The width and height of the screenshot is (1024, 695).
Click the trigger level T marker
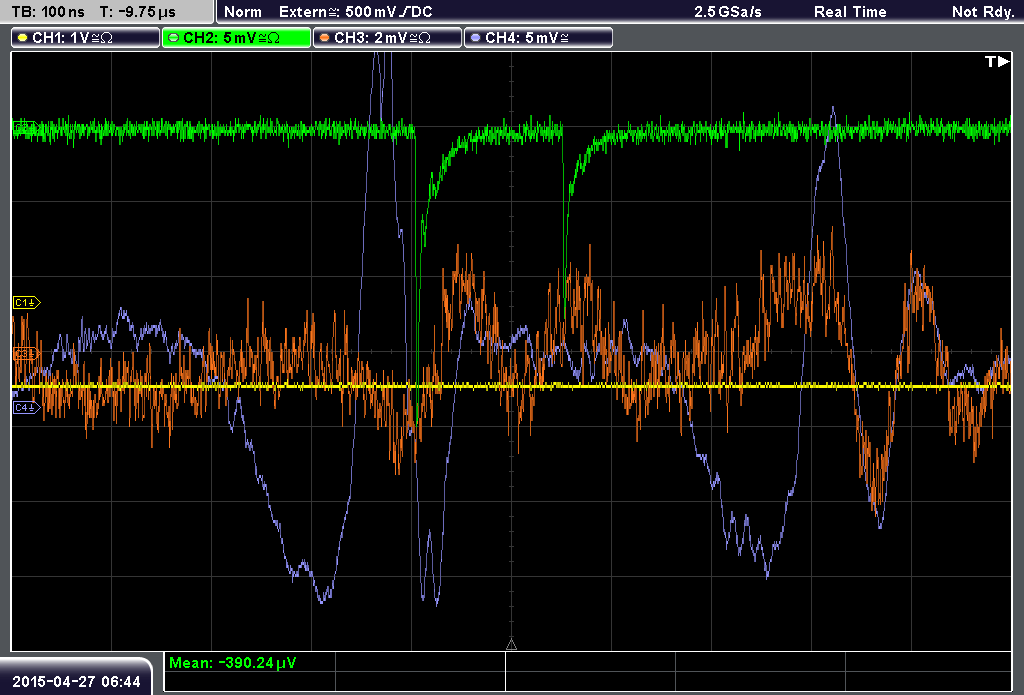tap(997, 61)
